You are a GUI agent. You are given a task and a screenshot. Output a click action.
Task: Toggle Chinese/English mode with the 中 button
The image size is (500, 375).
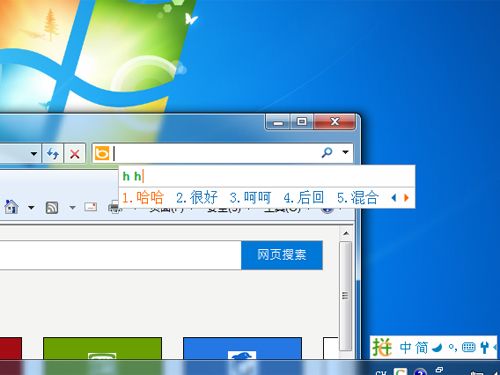click(x=405, y=348)
